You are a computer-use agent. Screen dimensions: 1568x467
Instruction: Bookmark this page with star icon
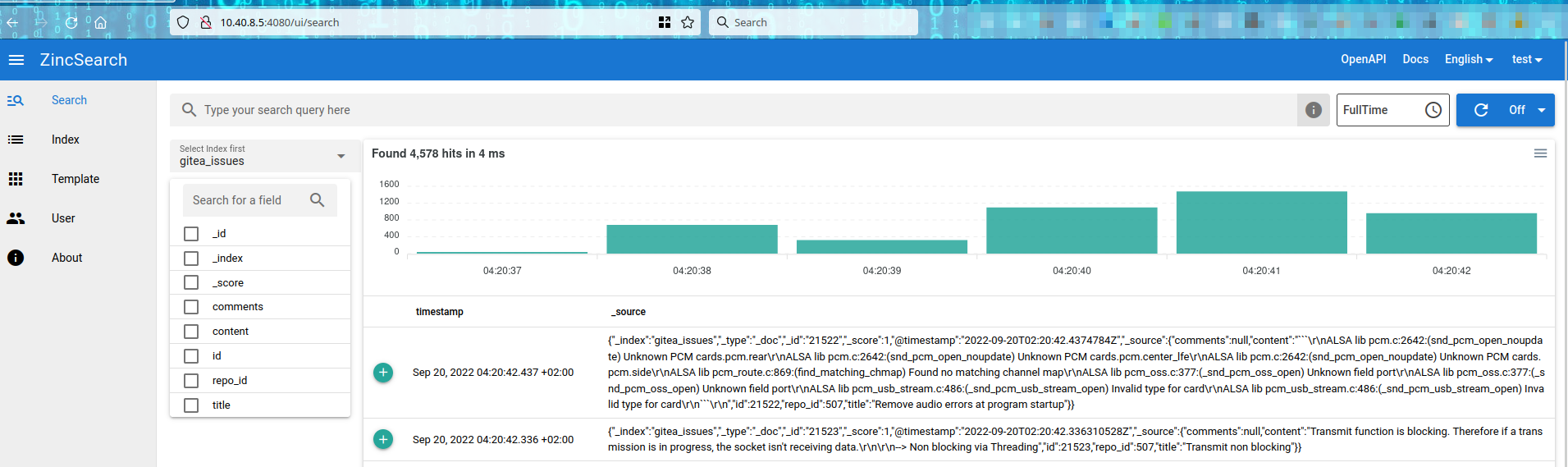[688, 22]
